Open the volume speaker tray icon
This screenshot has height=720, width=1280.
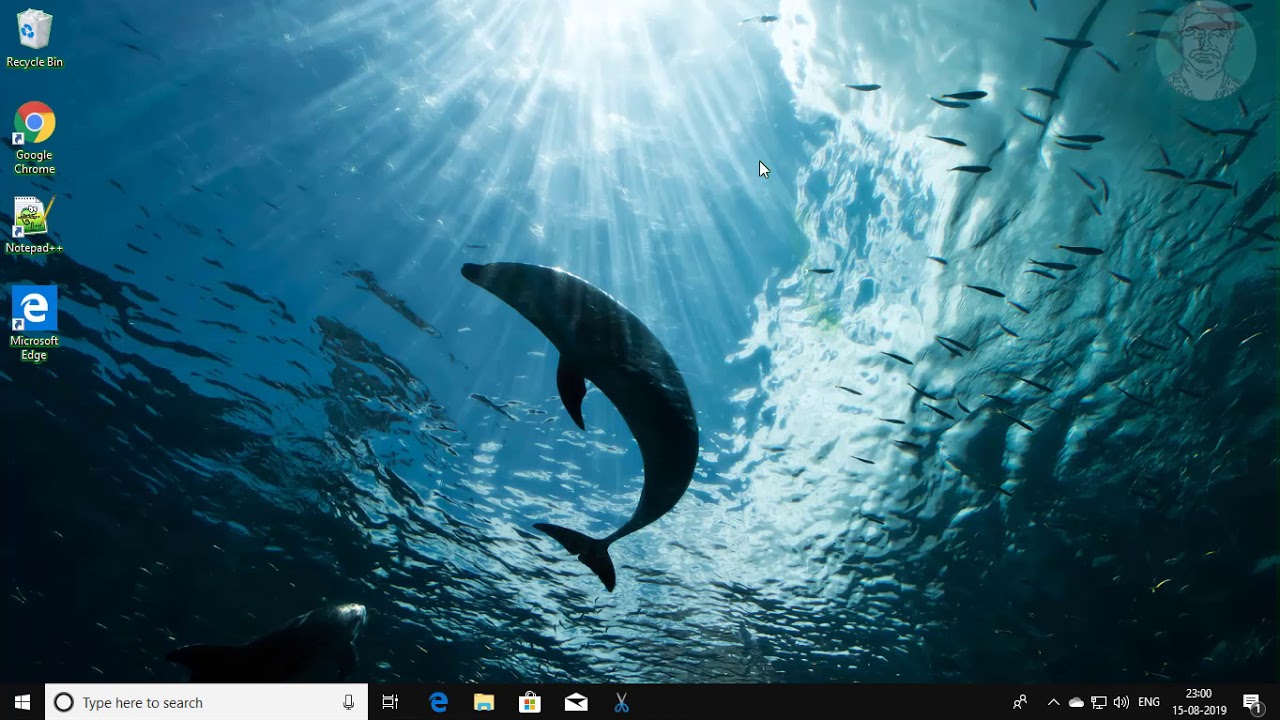(x=1121, y=702)
